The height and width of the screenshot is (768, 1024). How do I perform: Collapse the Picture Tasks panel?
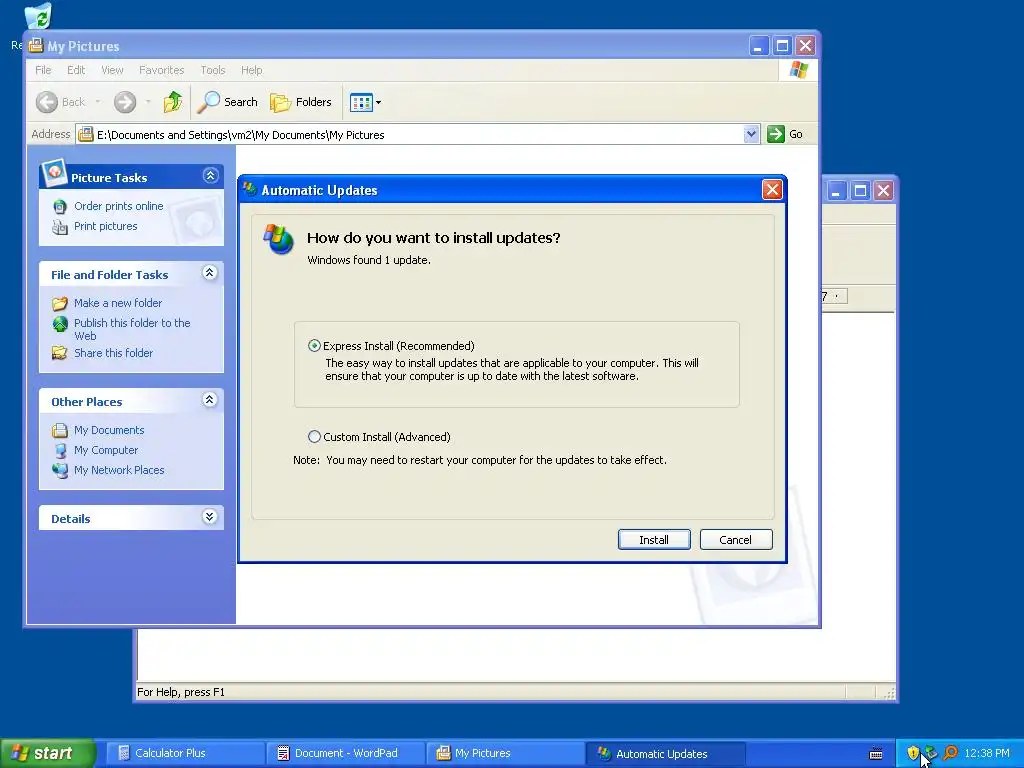click(210, 176)
